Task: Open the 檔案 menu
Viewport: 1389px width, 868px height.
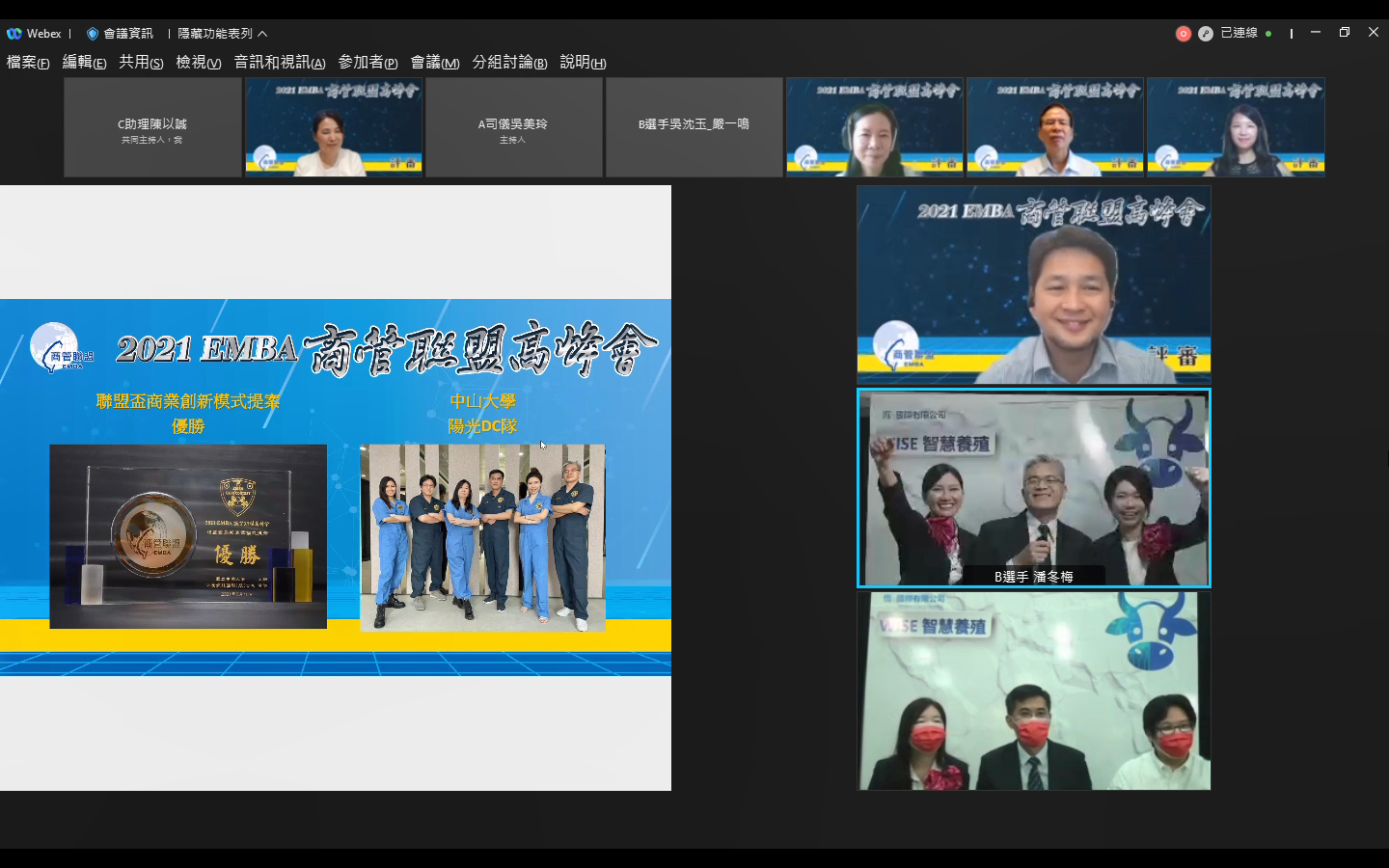Action: point(28,63)
